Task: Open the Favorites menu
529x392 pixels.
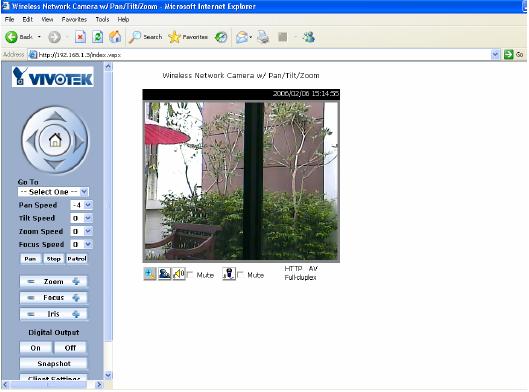Action: pyautogui.click(x=74, y=20)
